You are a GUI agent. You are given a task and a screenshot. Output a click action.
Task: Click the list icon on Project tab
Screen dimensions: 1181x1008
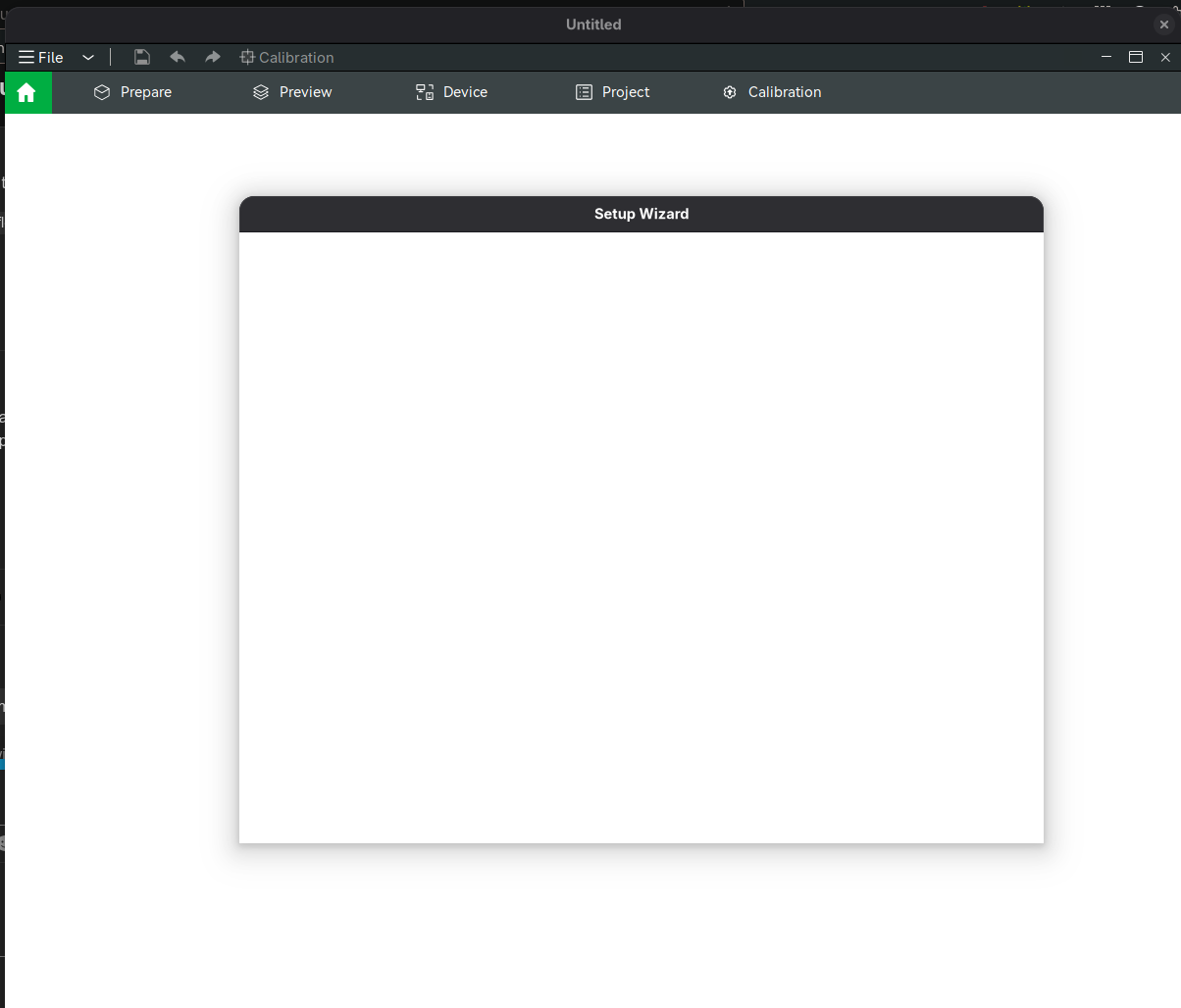click(x=584, y=92)
